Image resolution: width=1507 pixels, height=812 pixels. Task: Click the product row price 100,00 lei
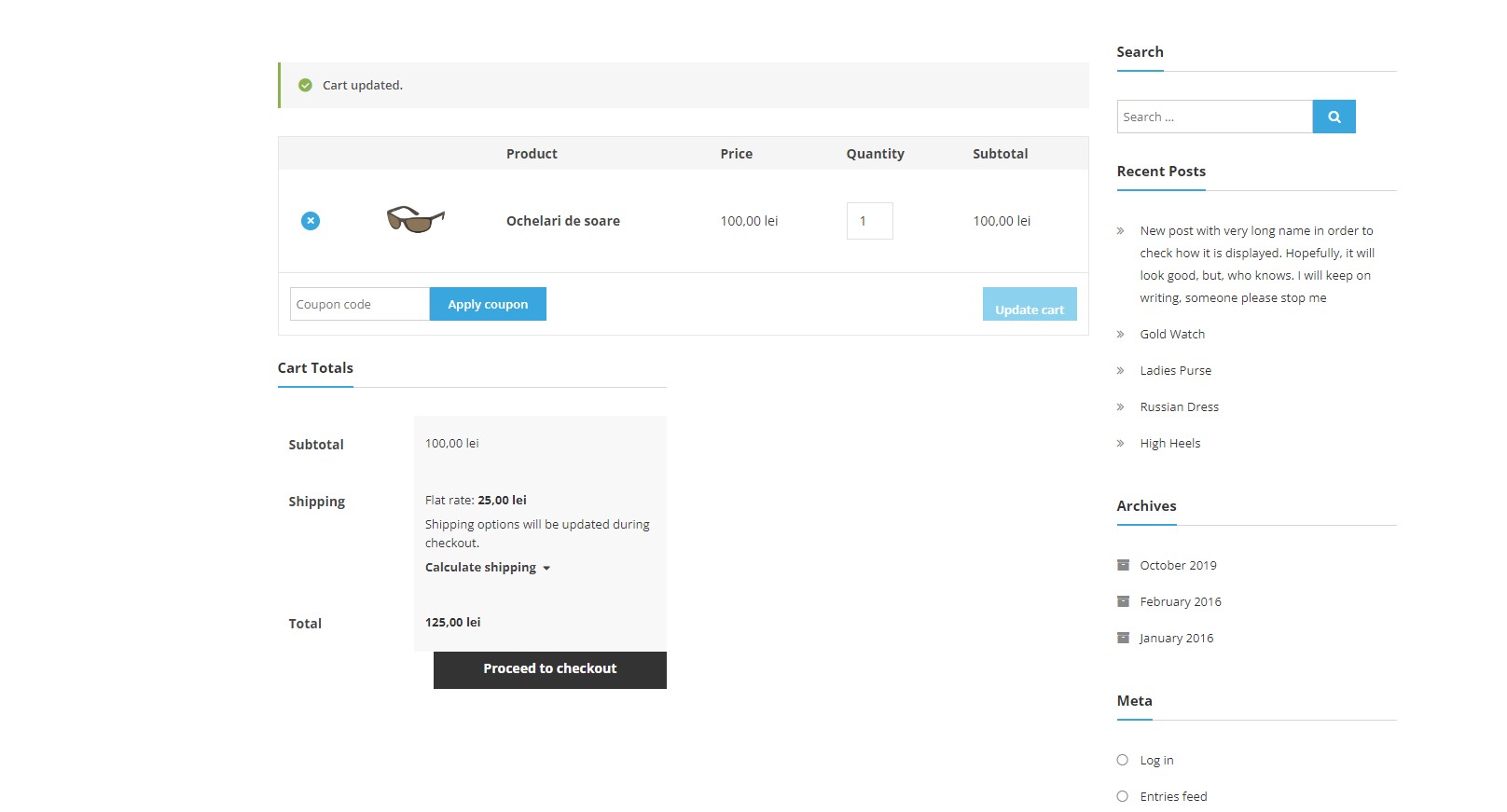click(x=749, y=221)
